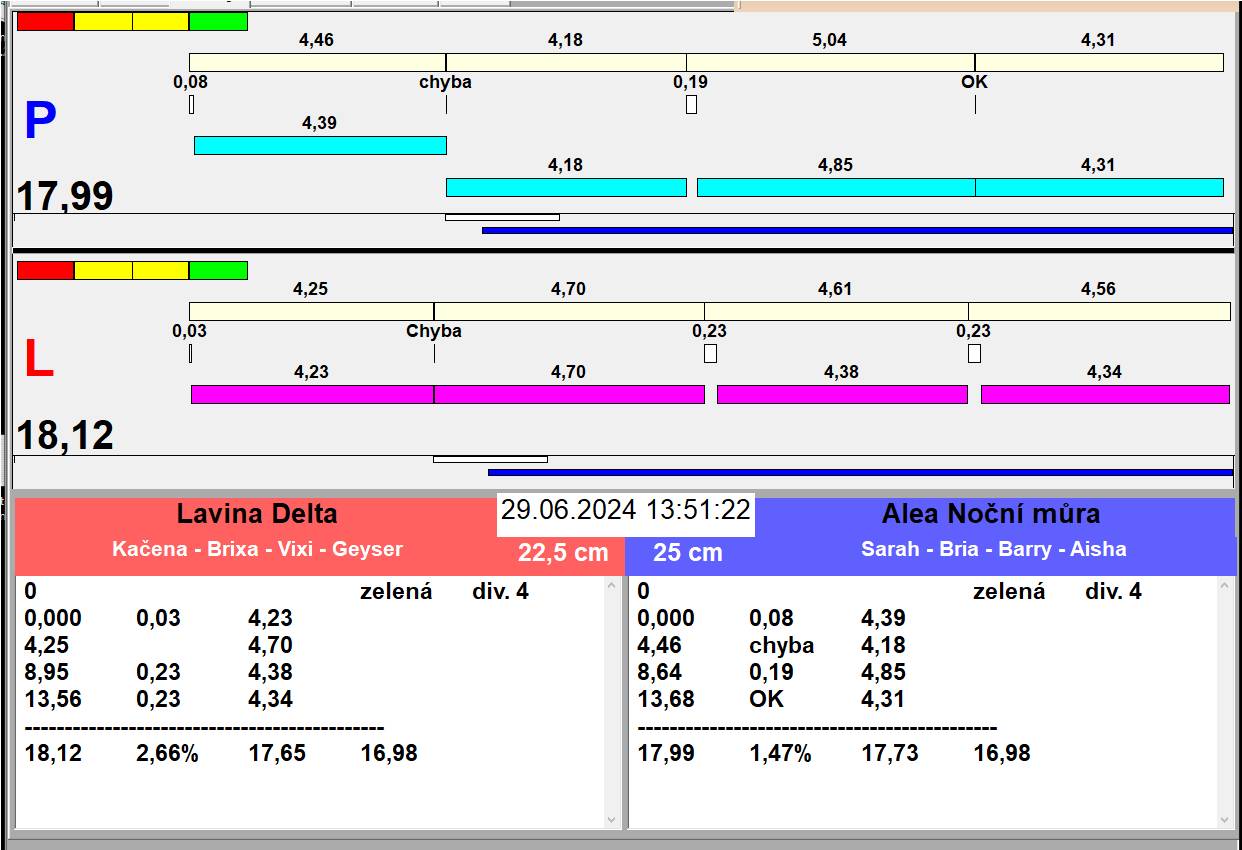The height and width of the screenshot is (850, 1242).
Task: Click the red start light in lane L
Action: point(46,270)
